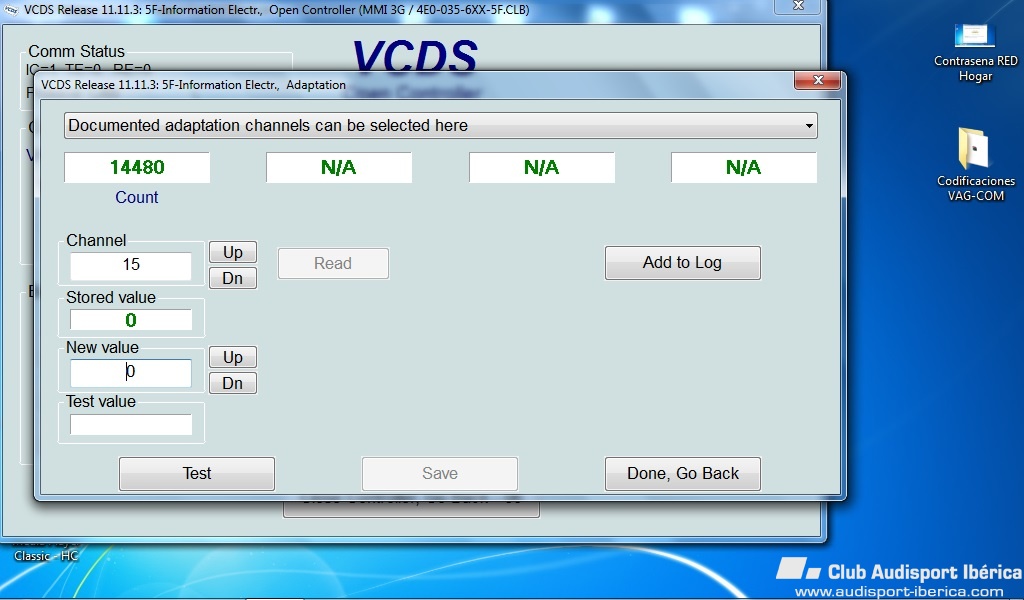The height and width of the screenshot is (600, 1024).
Task: Increase the Channel number with Up
Action: (232, 252)
